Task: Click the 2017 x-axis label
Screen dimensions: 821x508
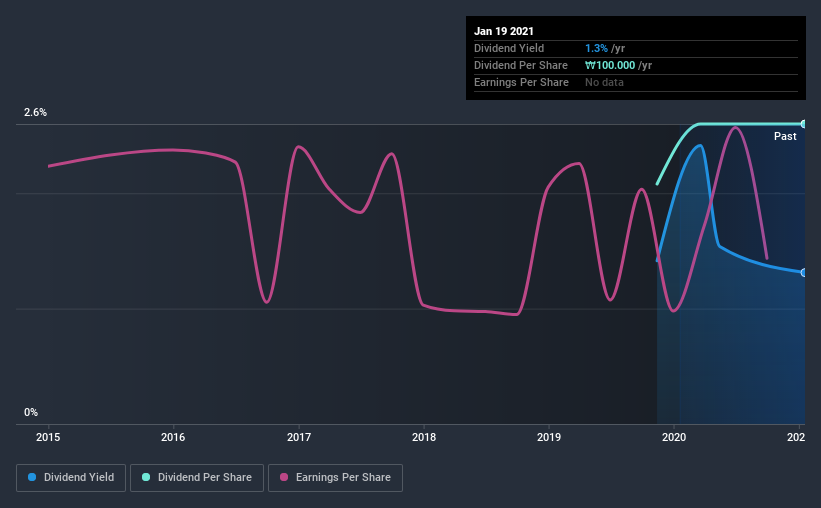Action: (x=298, y=437)
